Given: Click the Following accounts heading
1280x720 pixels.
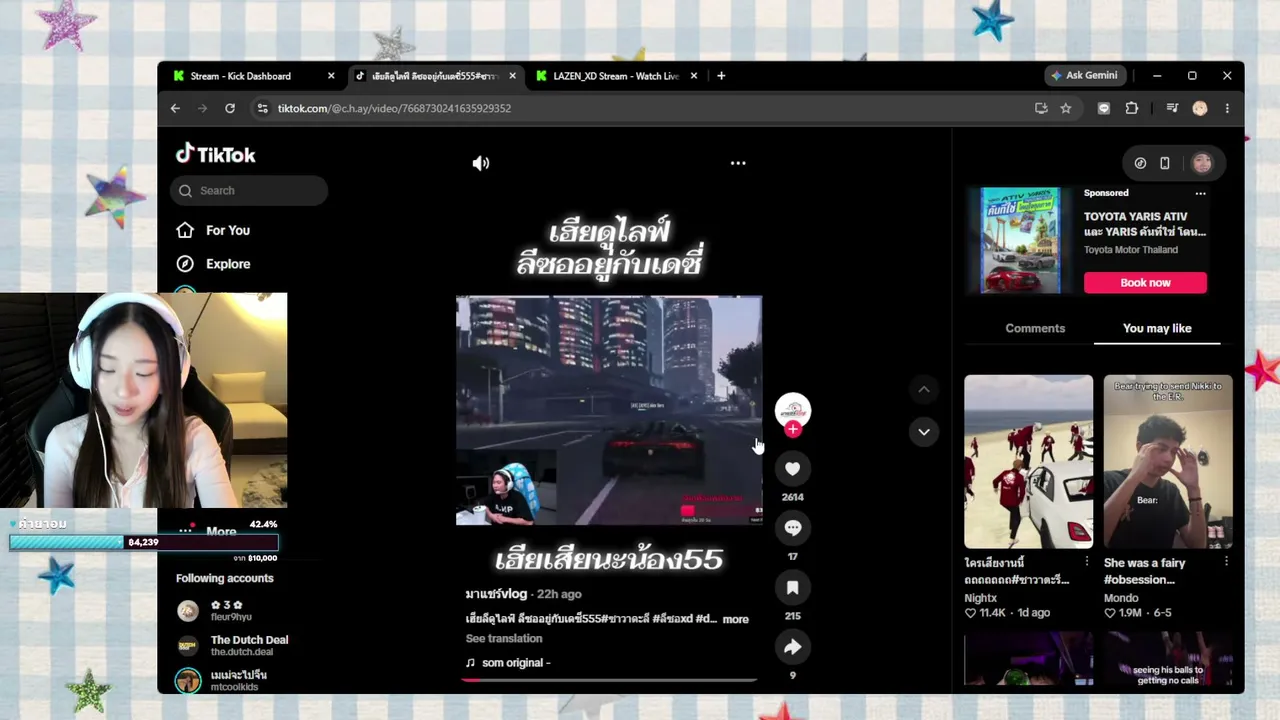Looking at the screenshot, I should click(225, 578).
